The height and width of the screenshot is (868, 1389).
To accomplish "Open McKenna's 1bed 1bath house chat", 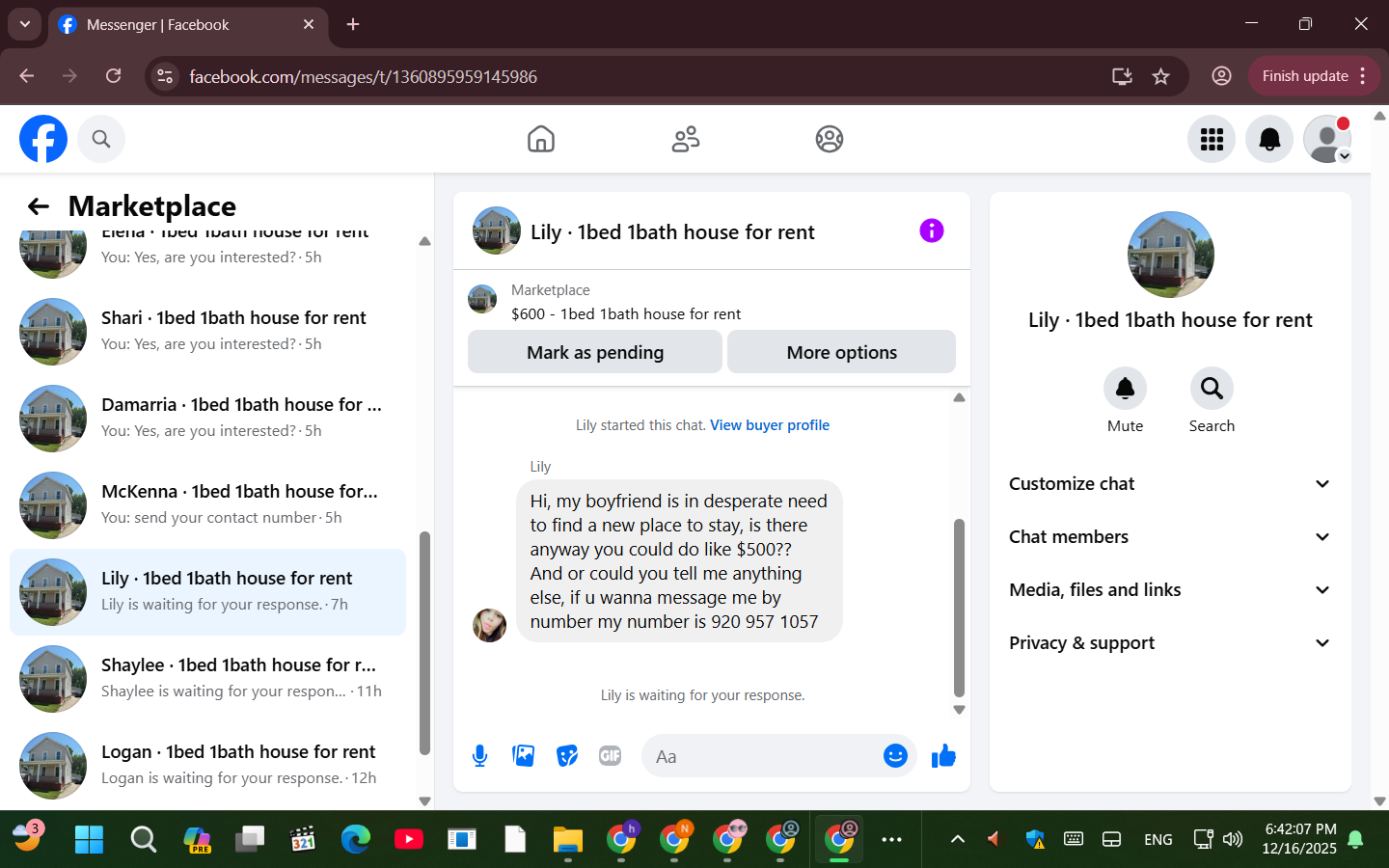I will click(x=207, y=505).
